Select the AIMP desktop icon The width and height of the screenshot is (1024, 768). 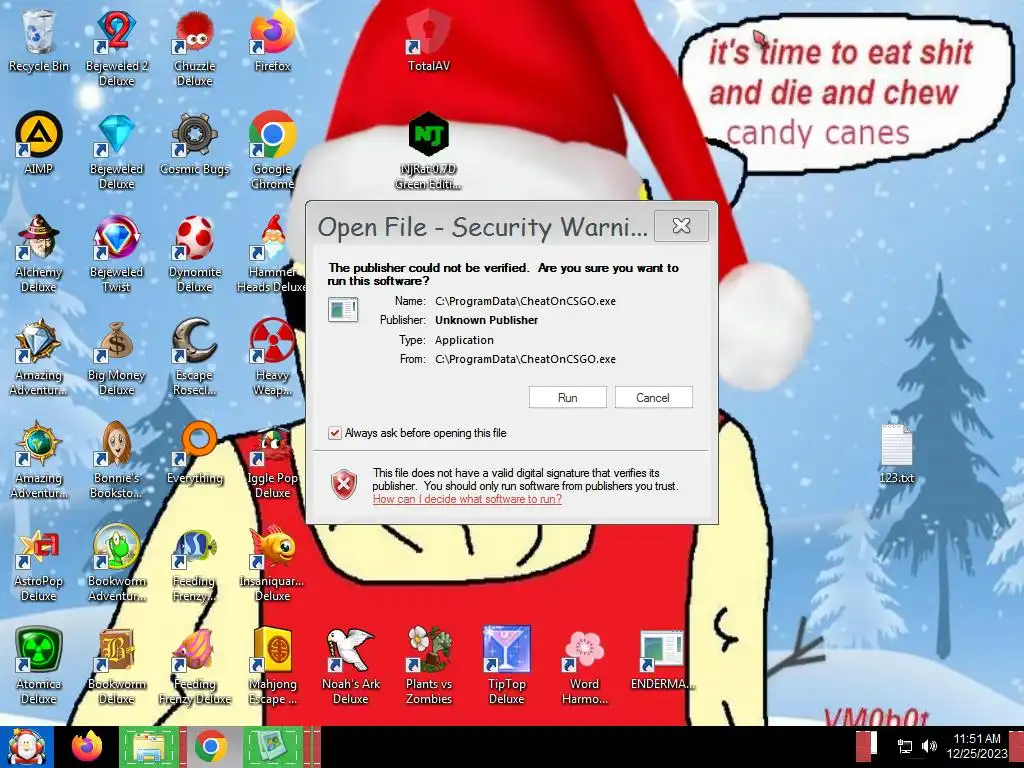click(x=39, y=142)
